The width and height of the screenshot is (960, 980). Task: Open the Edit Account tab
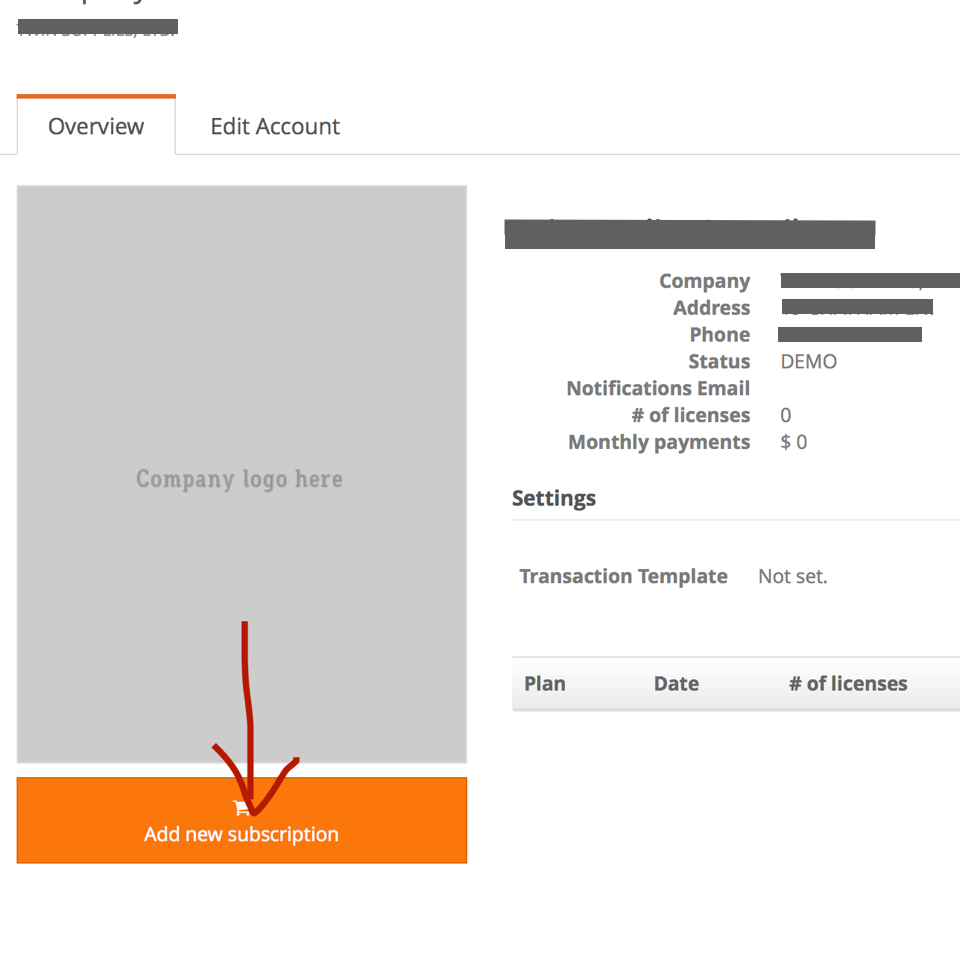pyautogui.click(x=275, y=126)
